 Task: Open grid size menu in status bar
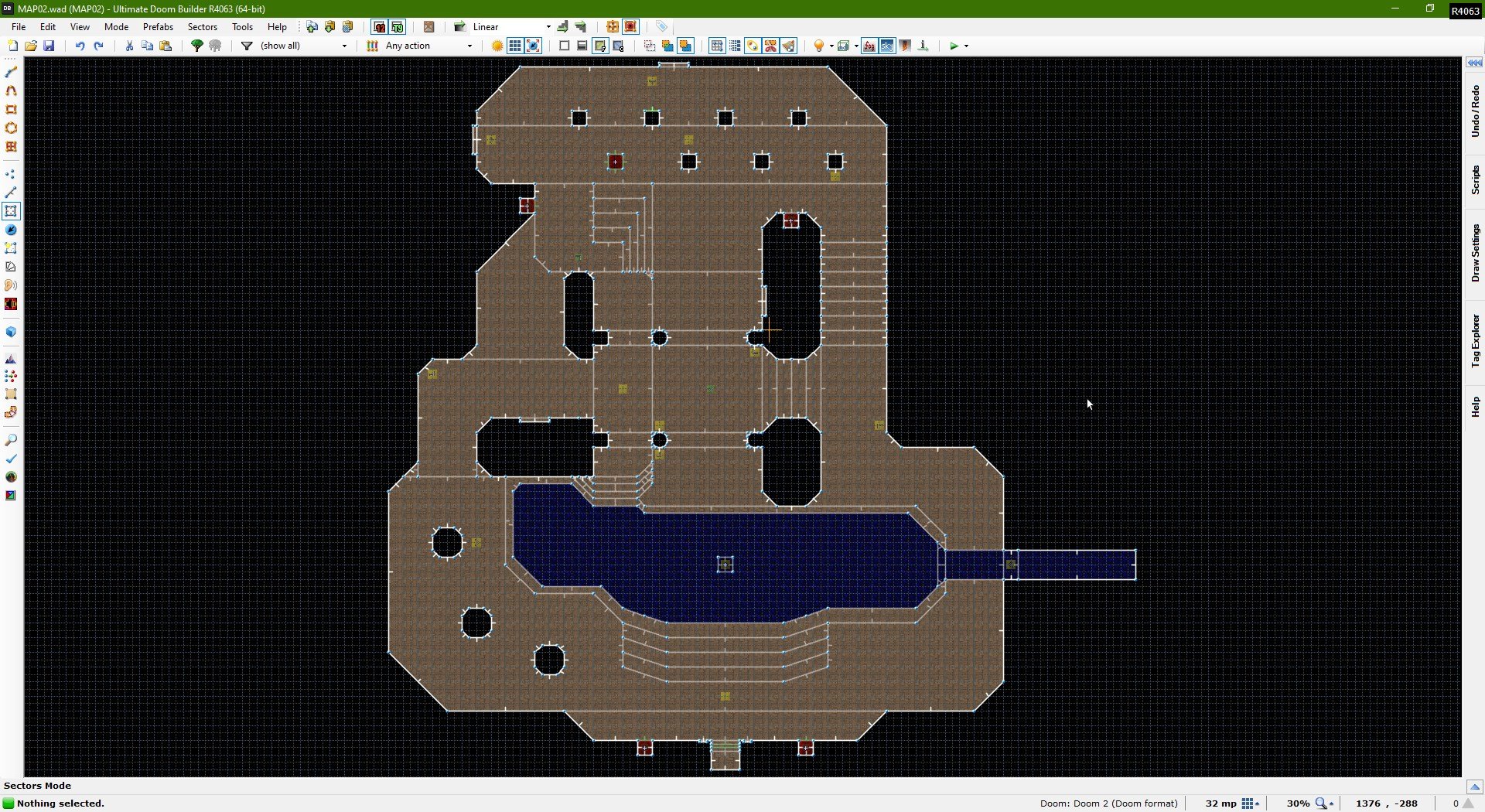point(1250,803)
